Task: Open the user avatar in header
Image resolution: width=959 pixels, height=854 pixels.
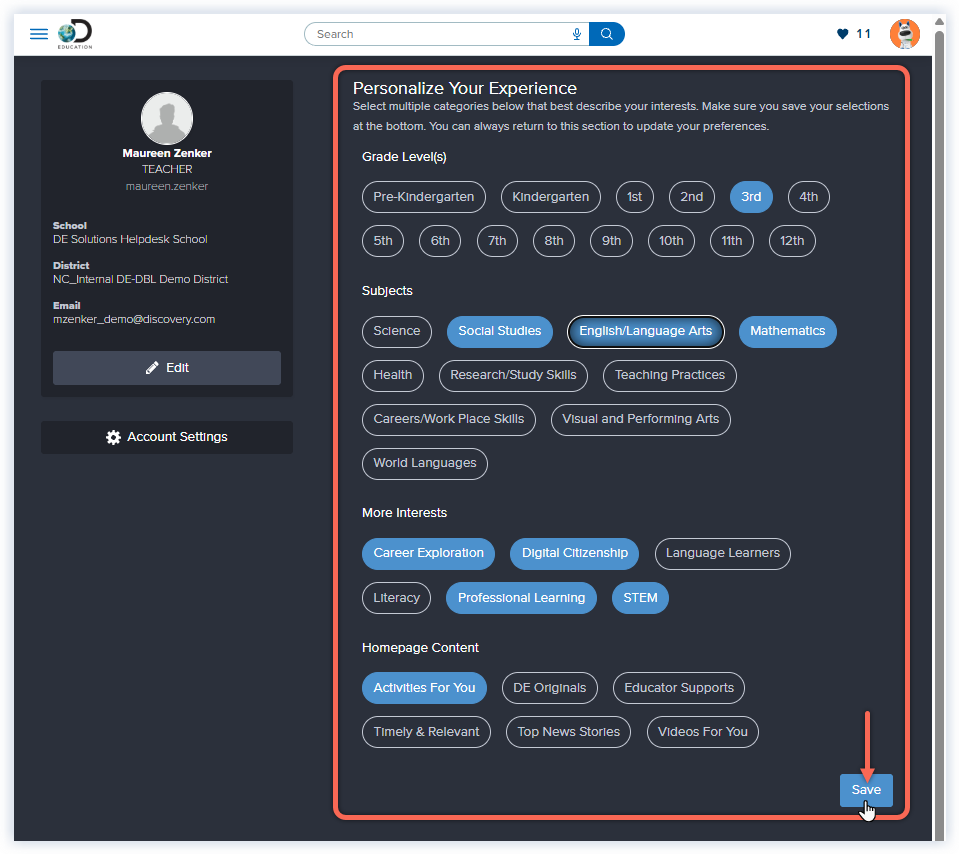Action: pyautogui.click(x=904, y=34)
